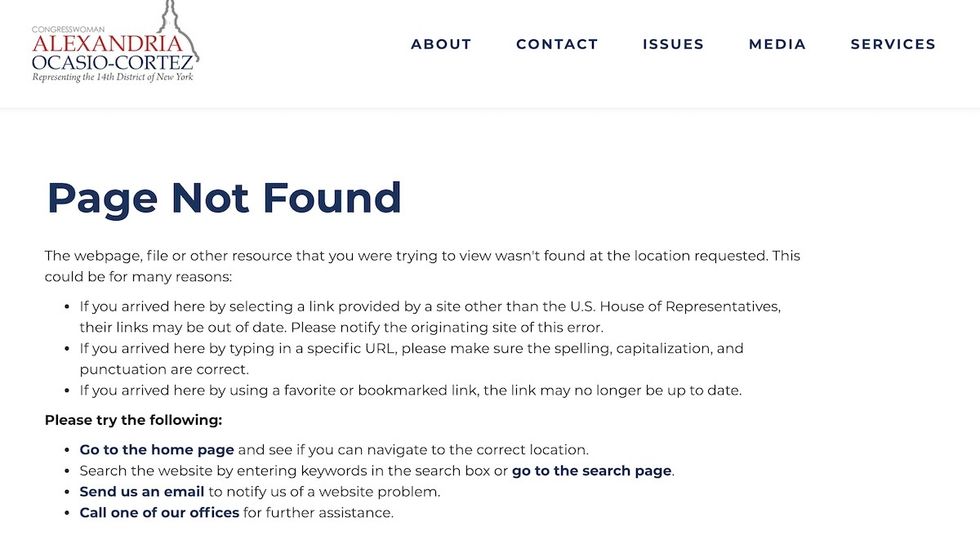
Task: Click the "Representing the 14th District" tagline
Action: coord(112,78)
